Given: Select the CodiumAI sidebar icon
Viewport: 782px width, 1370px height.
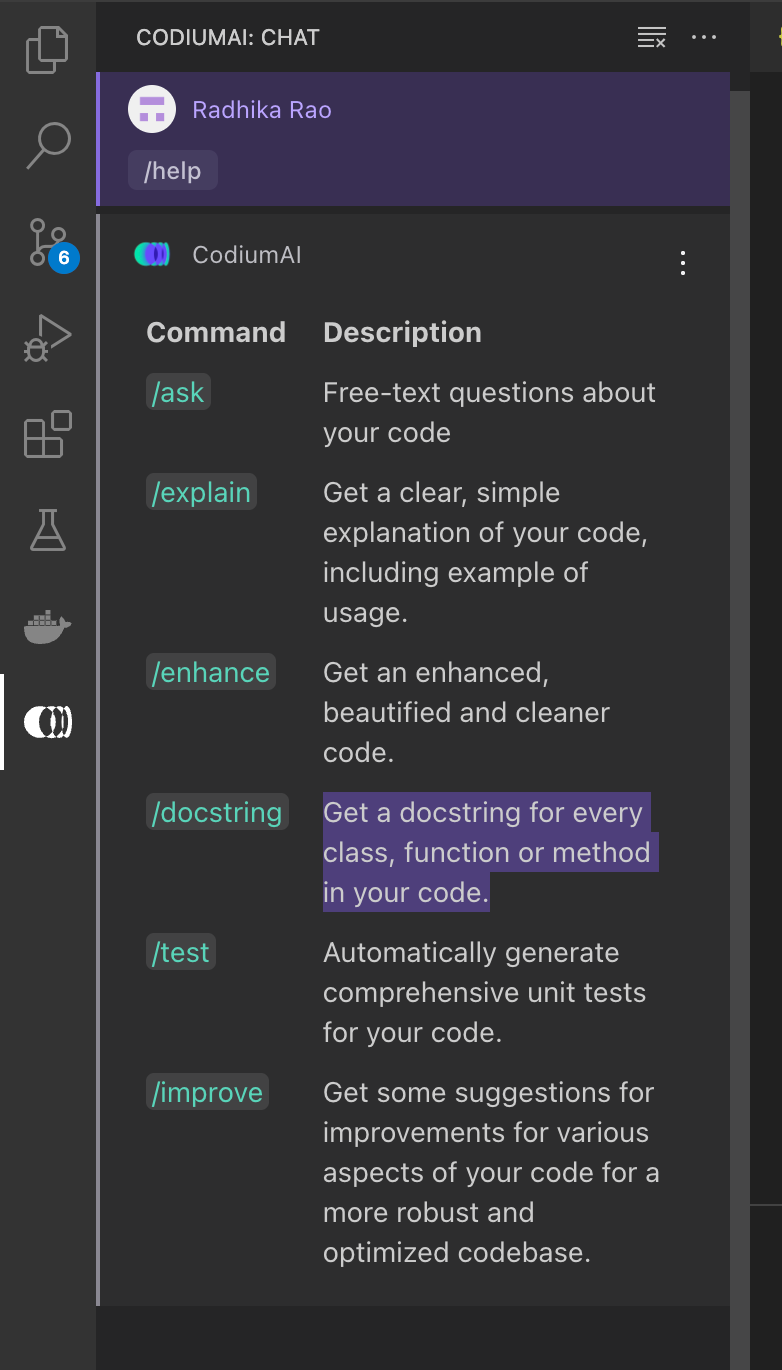Looking at the screenshot, I should 47,722.
